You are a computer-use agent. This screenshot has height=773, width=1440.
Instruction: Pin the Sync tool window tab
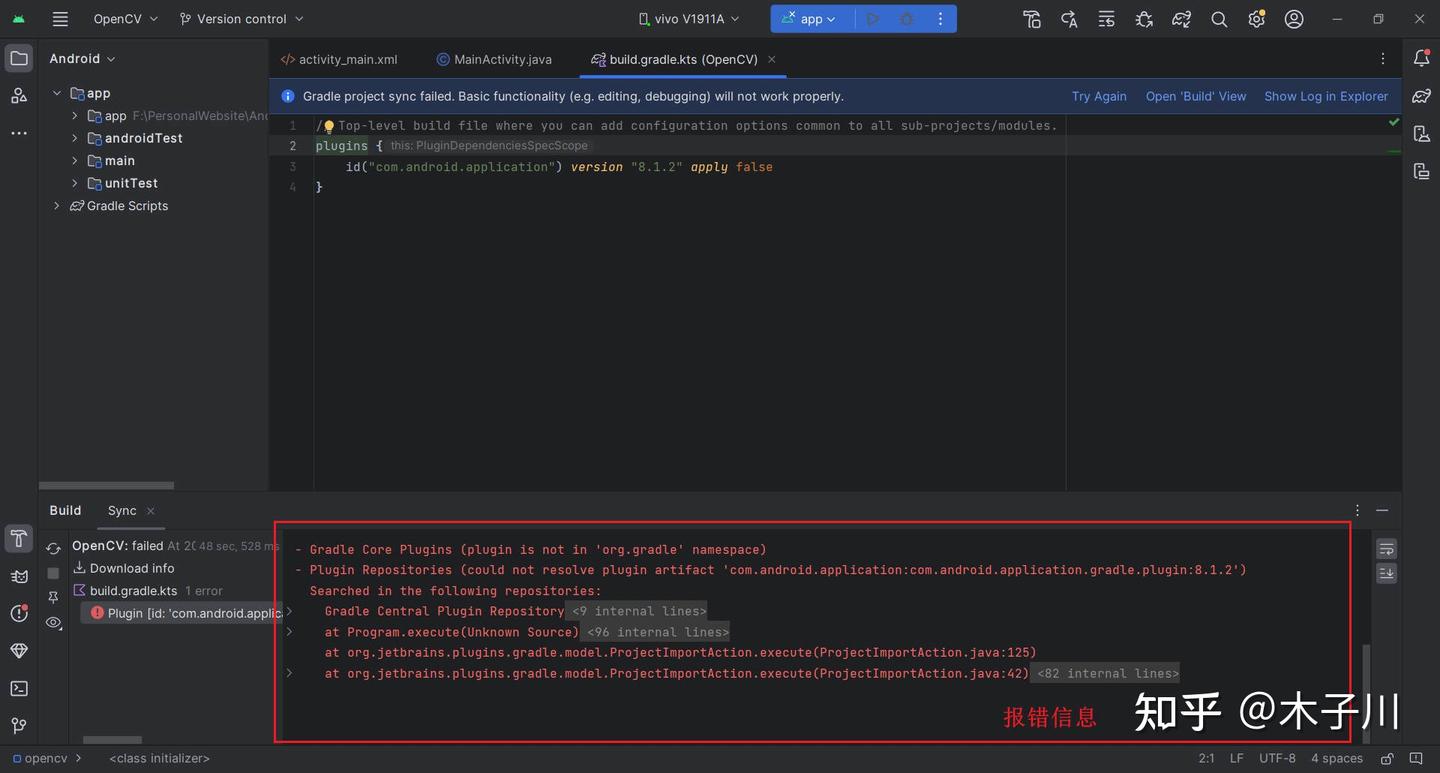pos(53,597)
